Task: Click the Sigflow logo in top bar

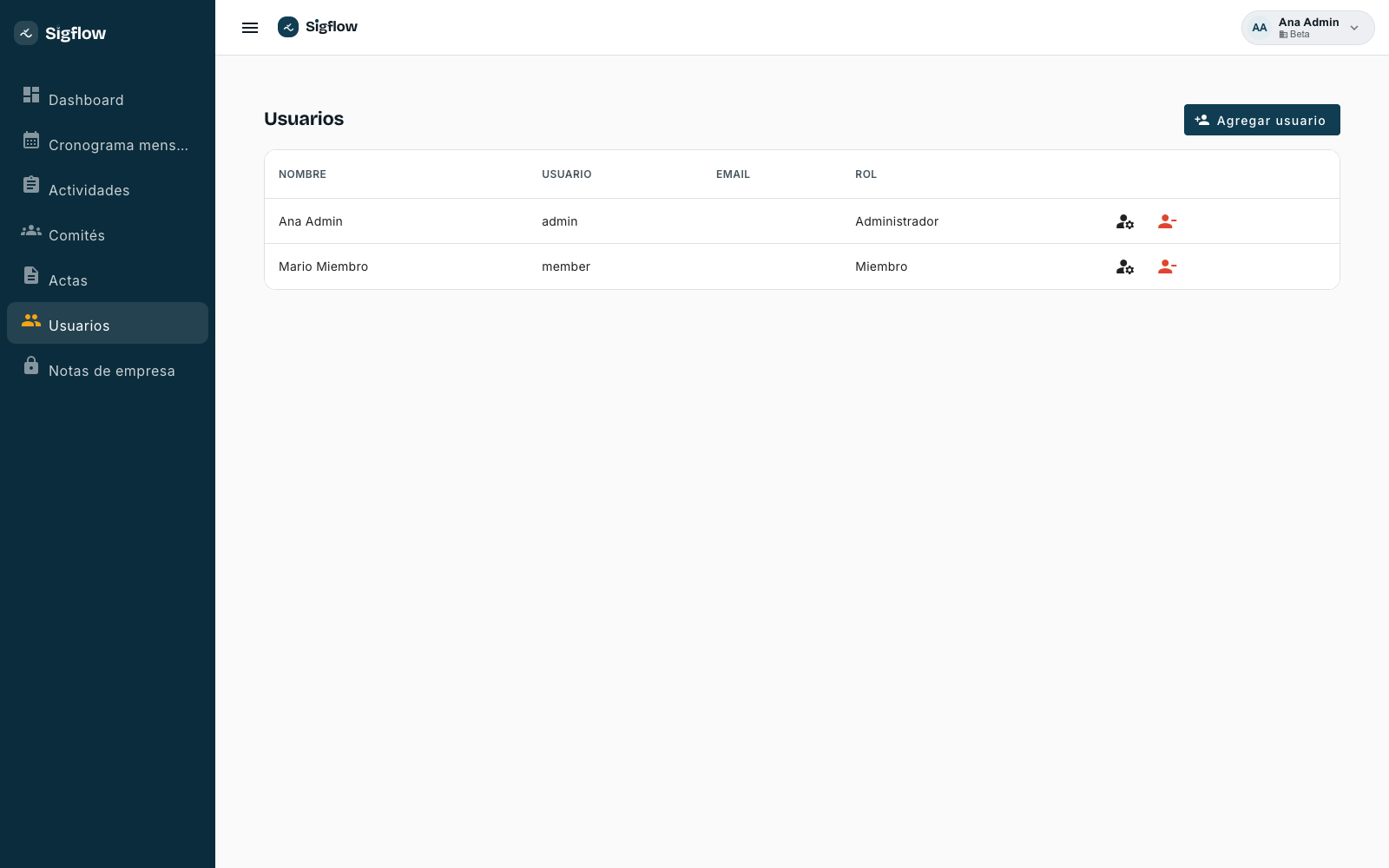Action: point(318,27)
